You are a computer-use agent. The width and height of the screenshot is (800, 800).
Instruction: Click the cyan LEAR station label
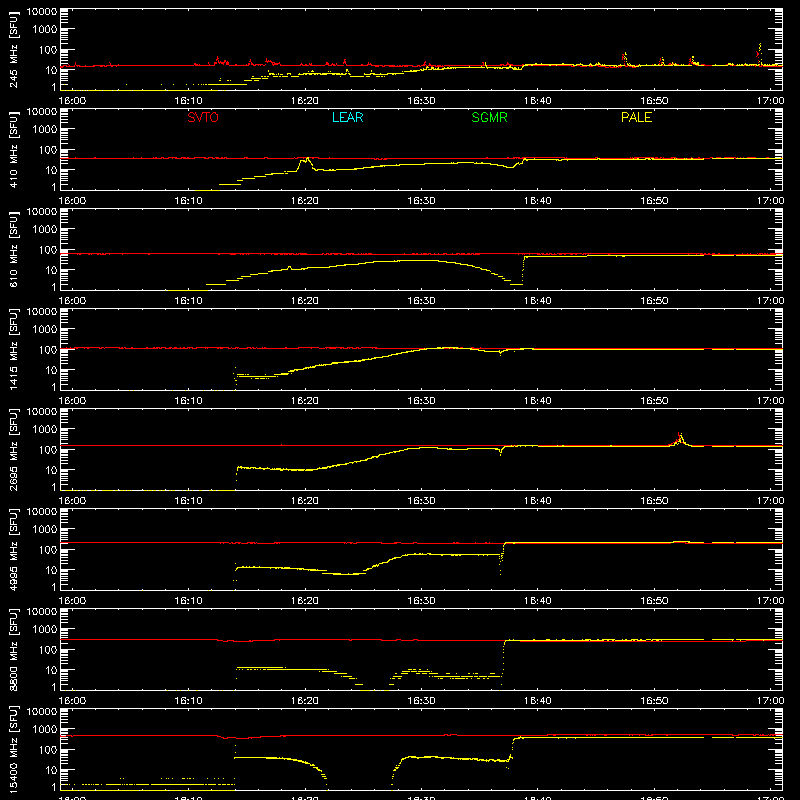[347, 117]
